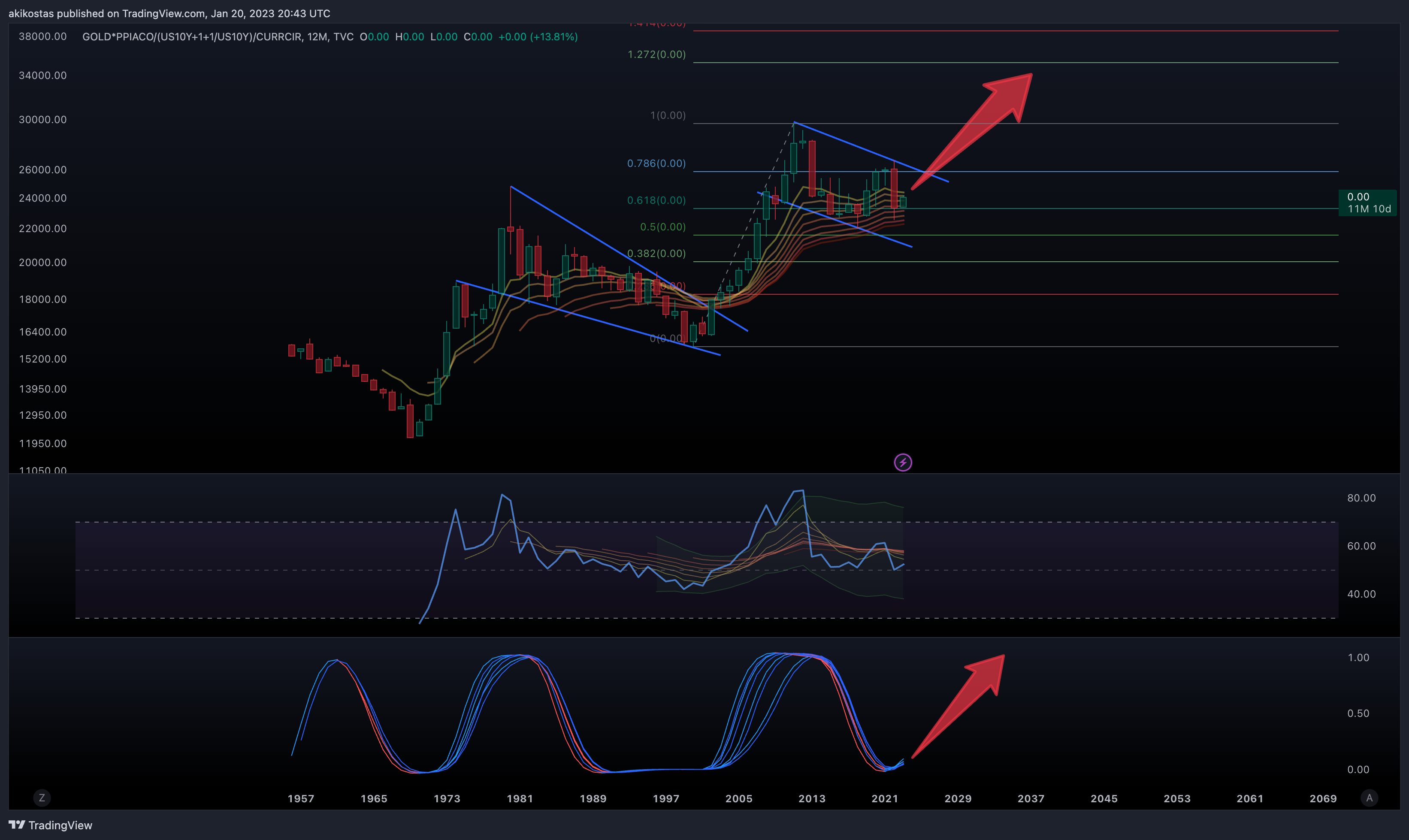Click the 0.618(0.00) Fibonacci level label
1409x840 pixels.
(657, 200)
